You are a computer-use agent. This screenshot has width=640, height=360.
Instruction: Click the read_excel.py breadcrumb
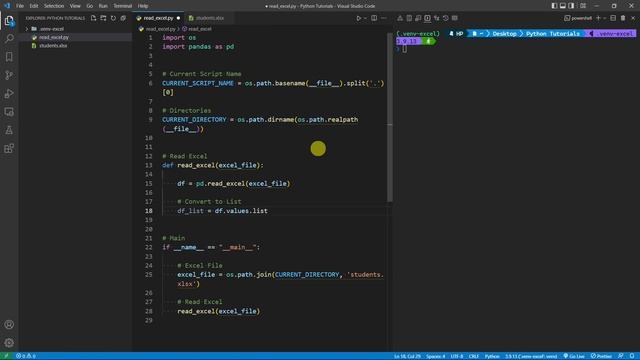point(160,29)
